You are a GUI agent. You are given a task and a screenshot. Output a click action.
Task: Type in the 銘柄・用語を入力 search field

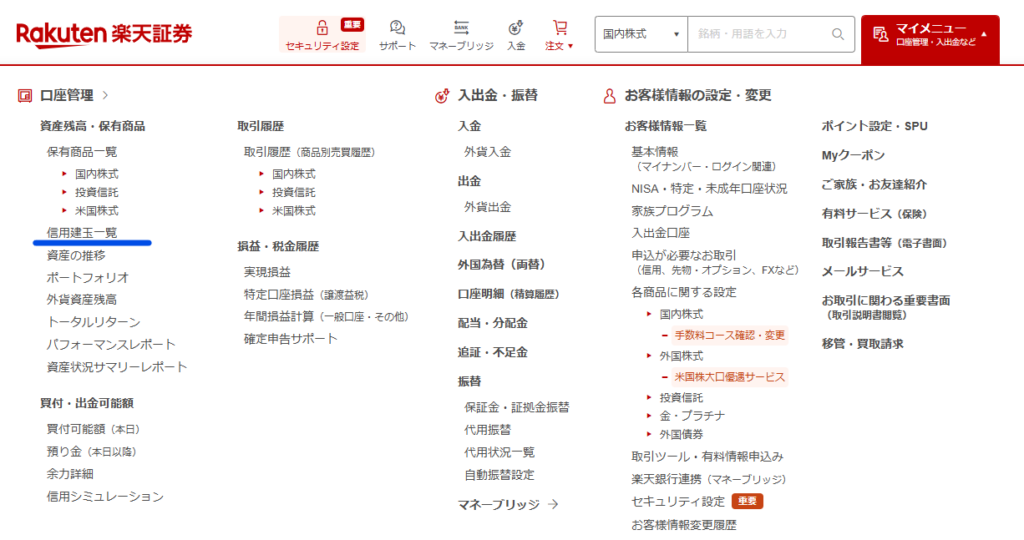pos(760,34)
